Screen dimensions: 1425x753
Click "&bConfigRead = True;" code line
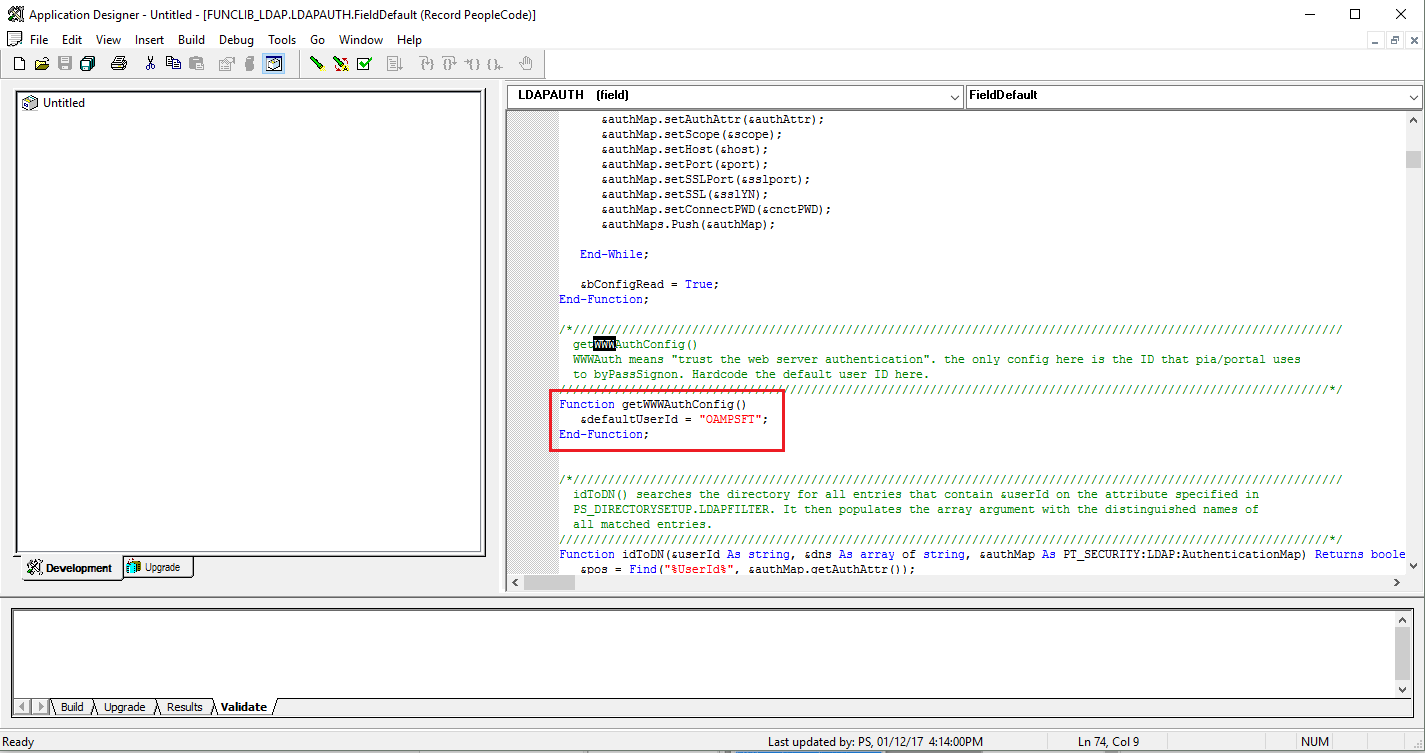click(649, 284)
